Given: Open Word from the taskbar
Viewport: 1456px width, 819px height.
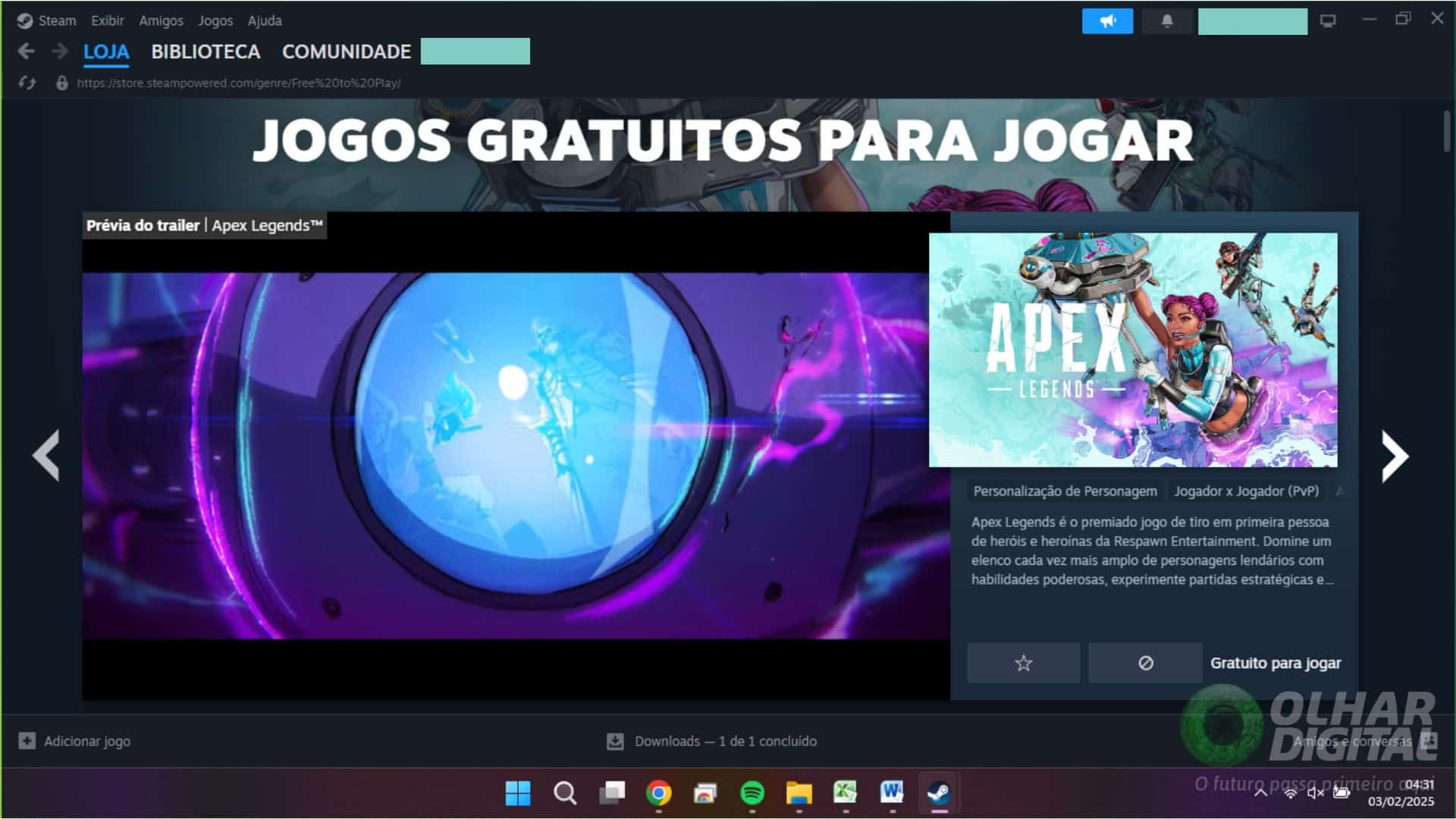Looking at the screenshot, I should [893, 793].
